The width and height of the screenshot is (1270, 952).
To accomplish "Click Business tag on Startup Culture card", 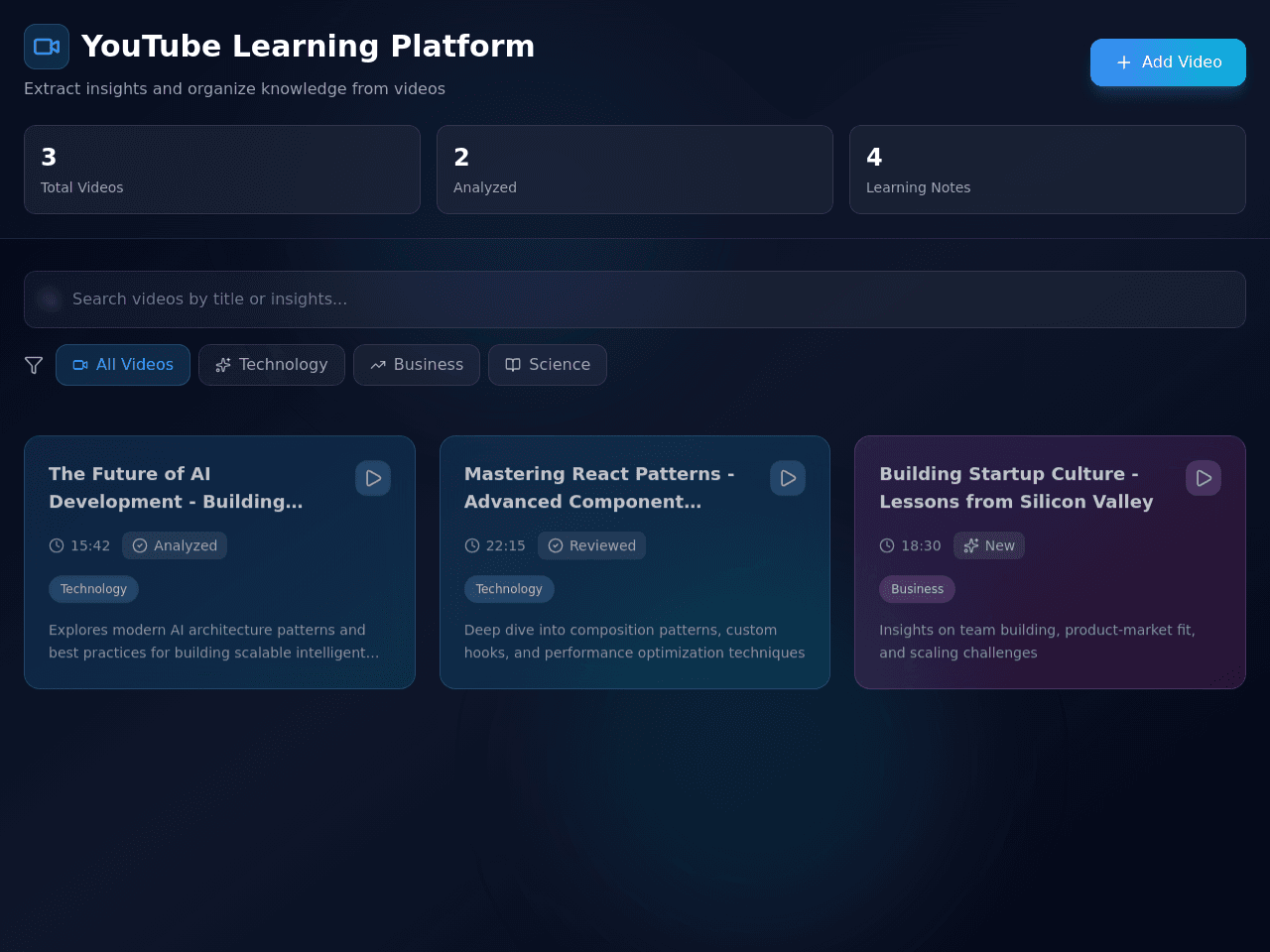I will tap(917, 589).
